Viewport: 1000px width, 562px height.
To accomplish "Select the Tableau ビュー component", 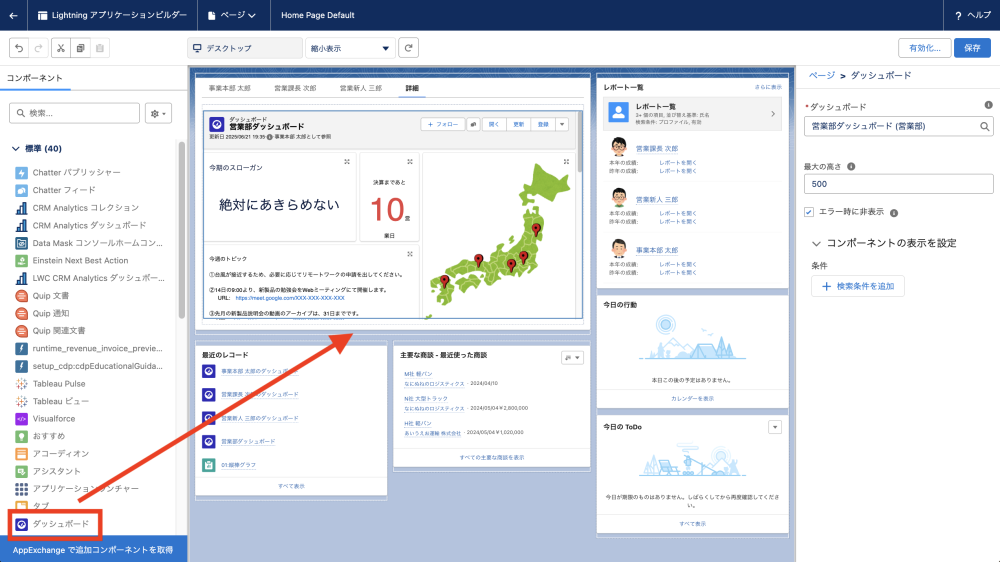I will click(61, 401).
